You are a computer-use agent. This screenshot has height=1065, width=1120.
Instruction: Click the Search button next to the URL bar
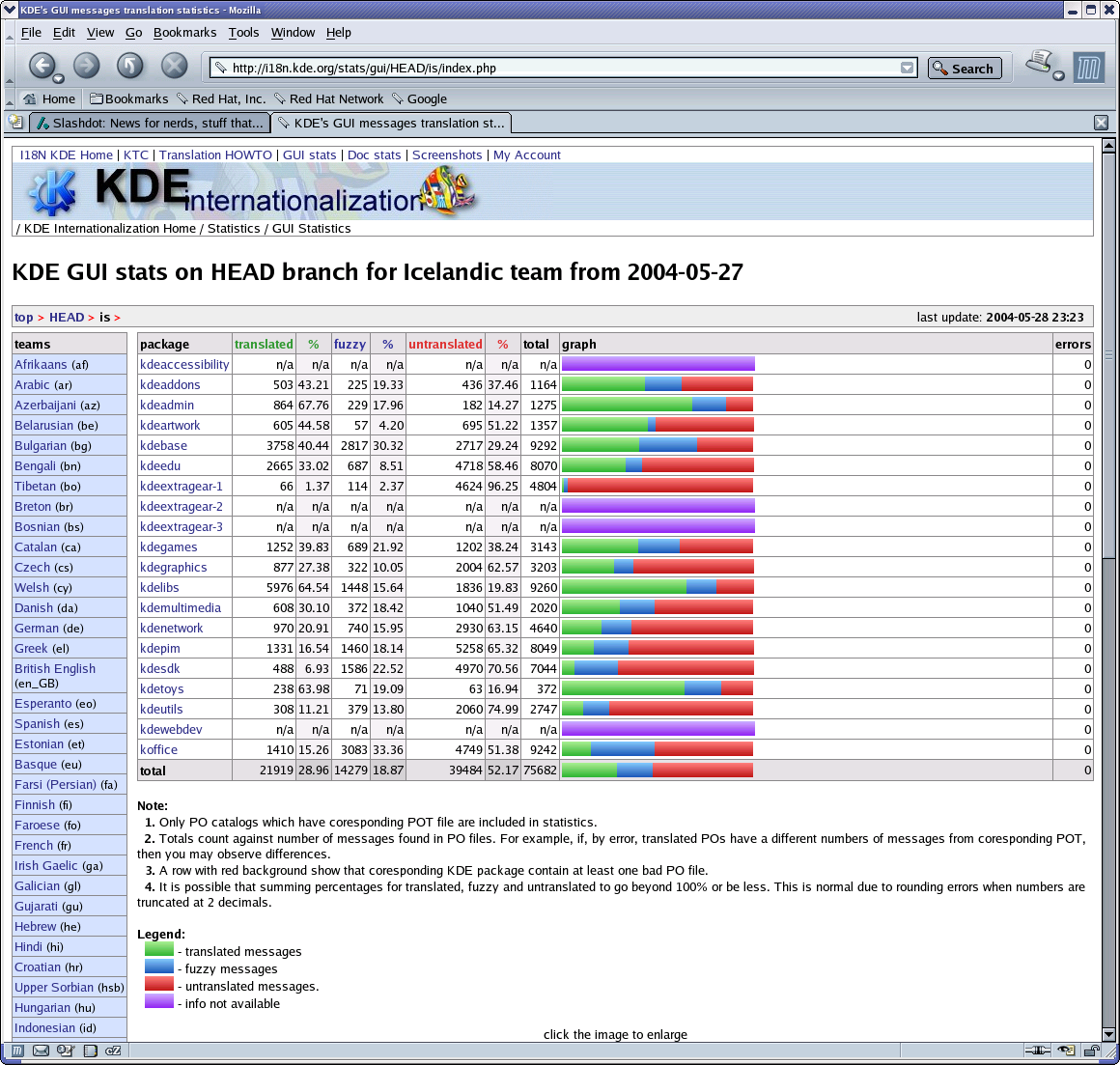[x=965, y=69]
